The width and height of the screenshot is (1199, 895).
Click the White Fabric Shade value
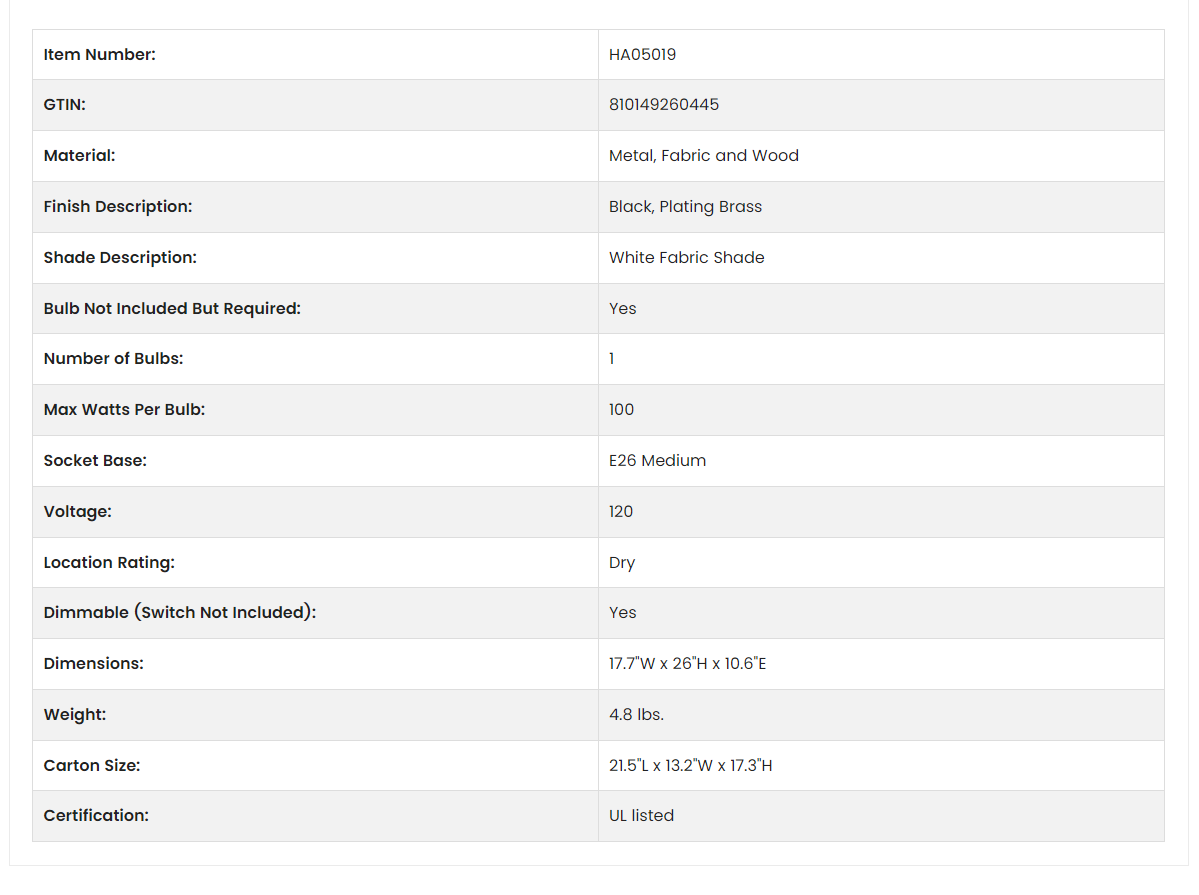coord(687,258)
